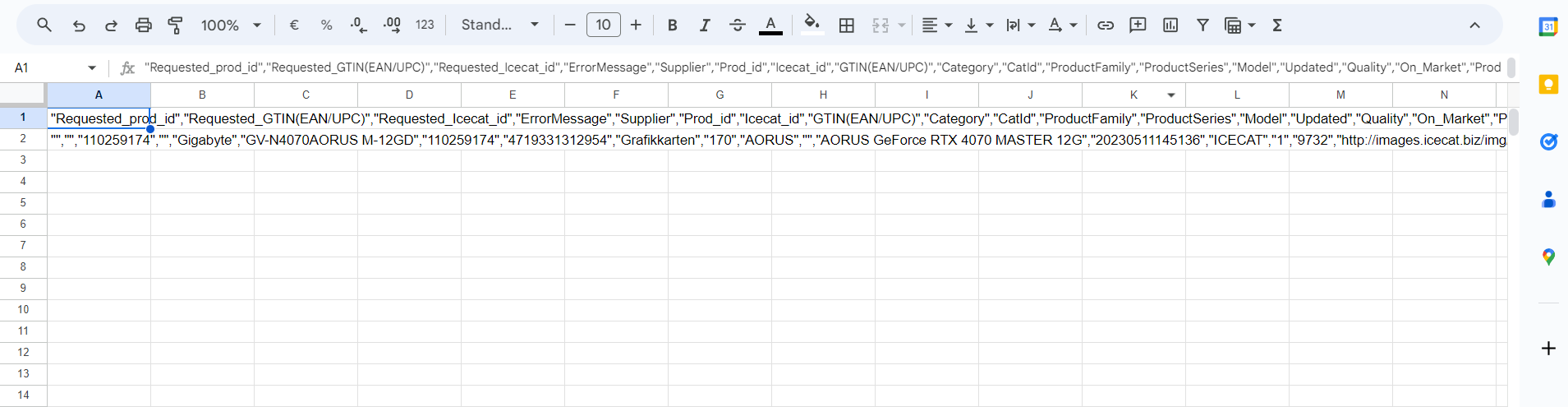Screen dimensions: 1568x407
Task: Decrease font size with minus button
Action: (x=570, y=25)
